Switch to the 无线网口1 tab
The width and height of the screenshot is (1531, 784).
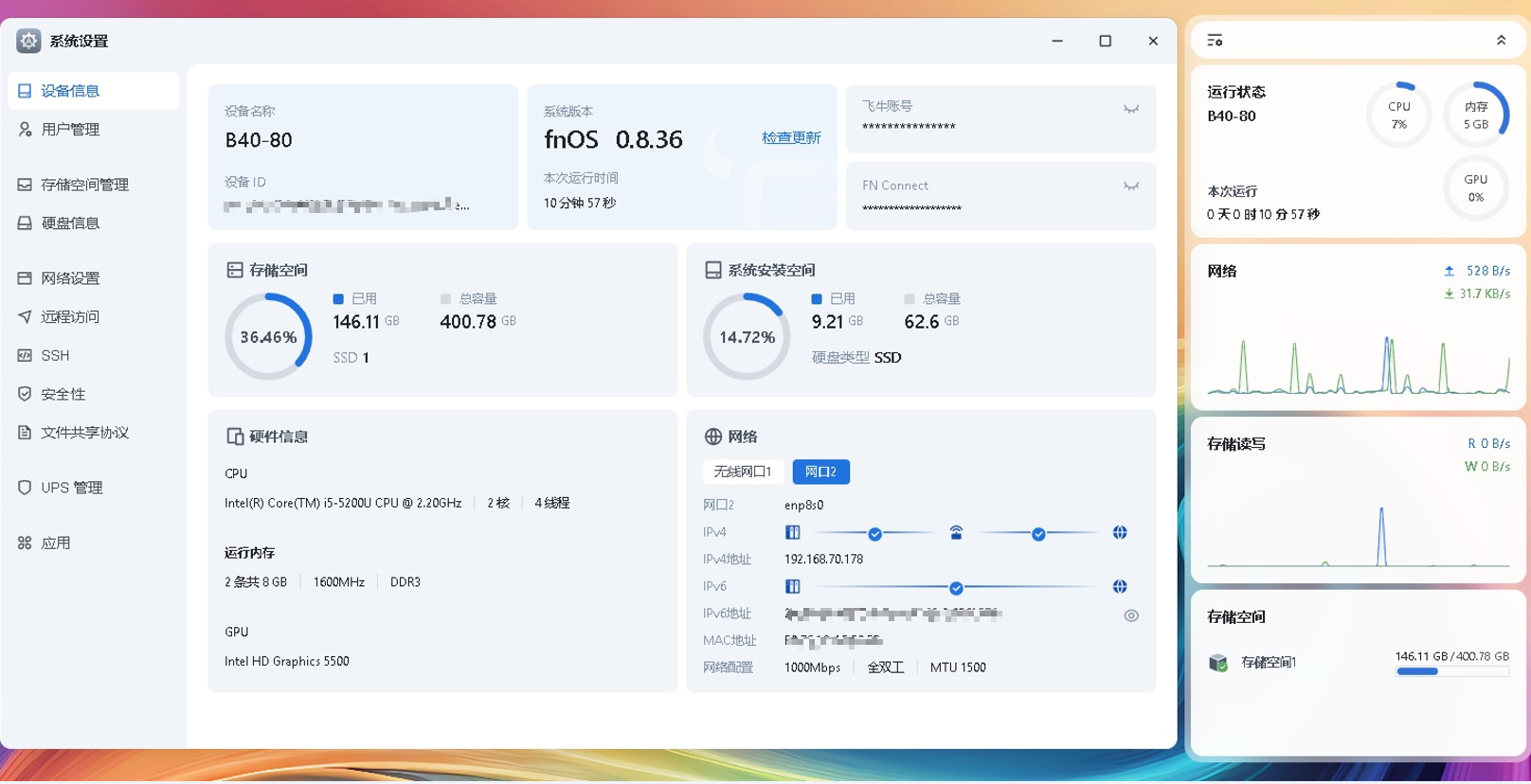click(x=743, y=472)
